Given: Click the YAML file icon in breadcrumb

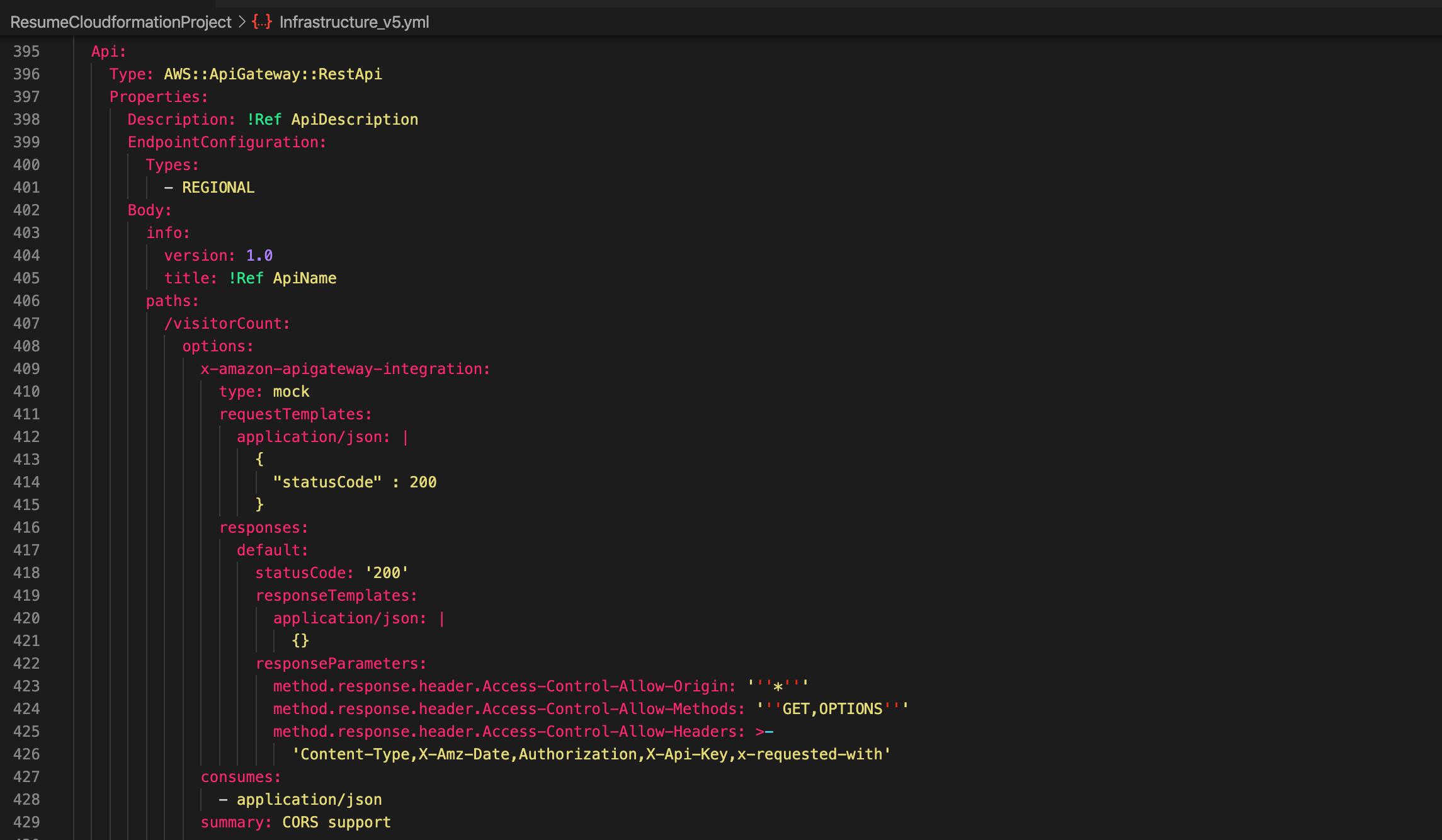Looking at the screenshot, I should [x=262, y=22].
